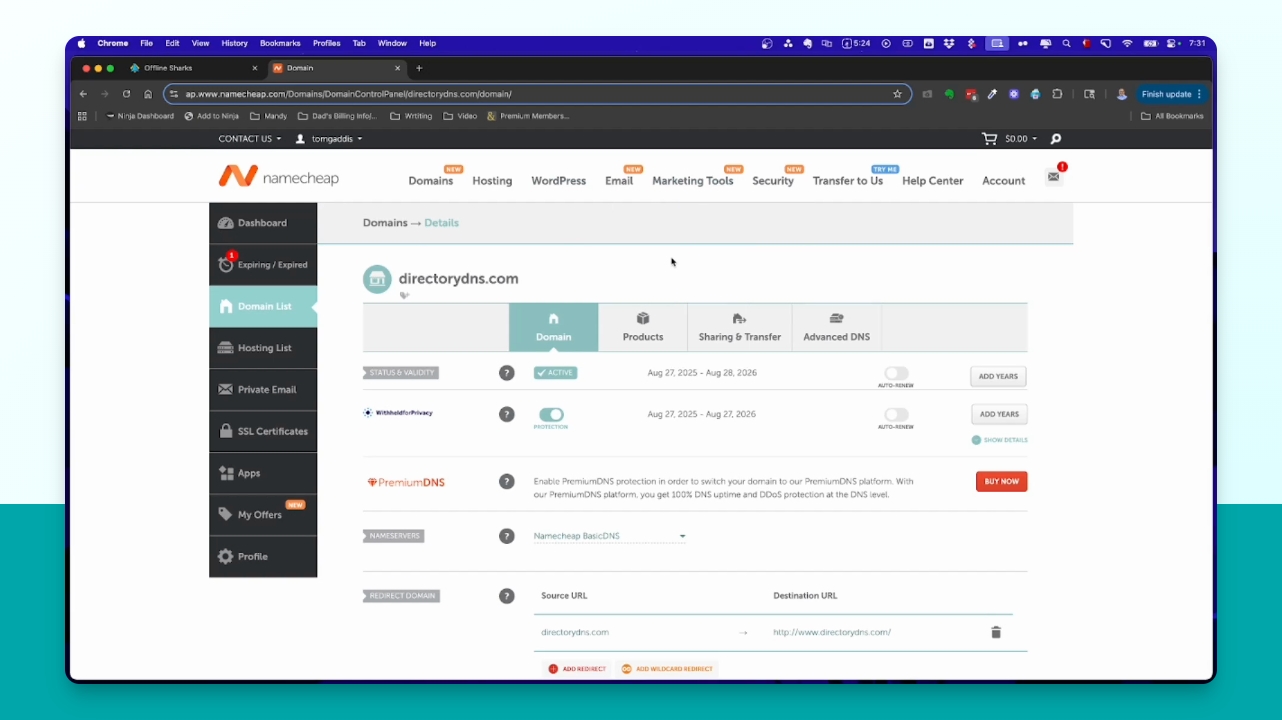Click help icon beside Status & Validity
The width and height of the screenshot is (1282, 720).
[507, 373]
